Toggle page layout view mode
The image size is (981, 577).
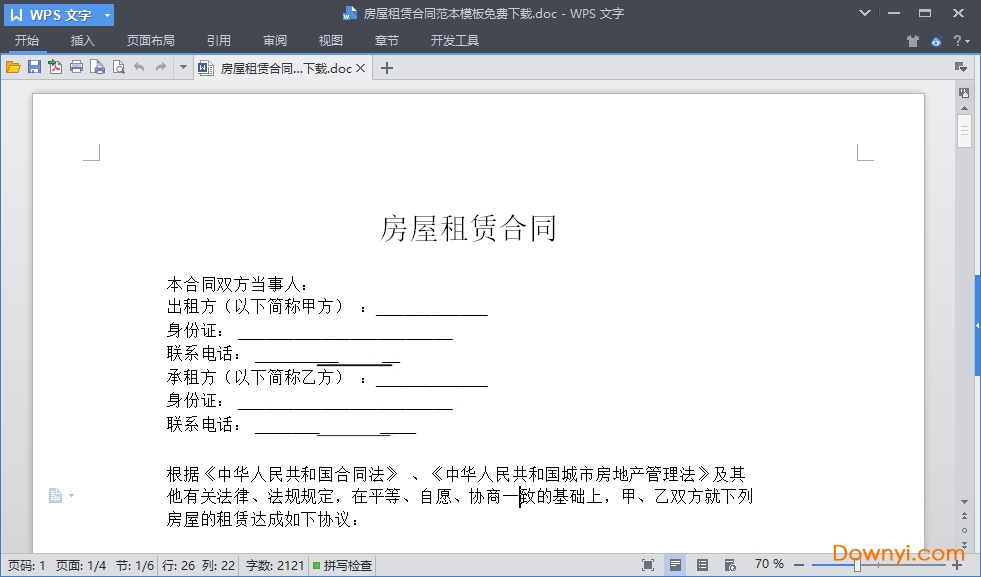point(675,564)
